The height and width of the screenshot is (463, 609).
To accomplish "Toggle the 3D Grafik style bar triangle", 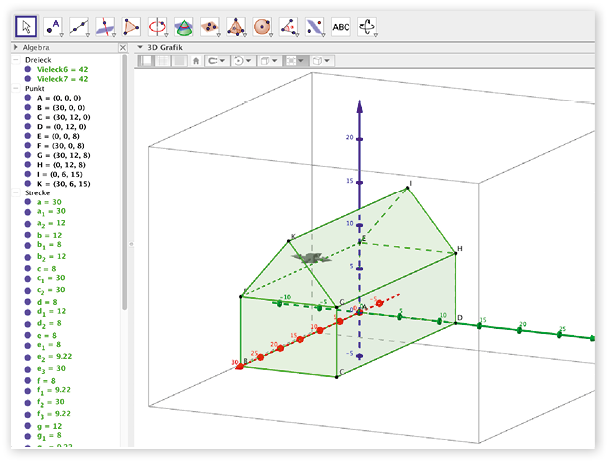I will coord(140,47).
